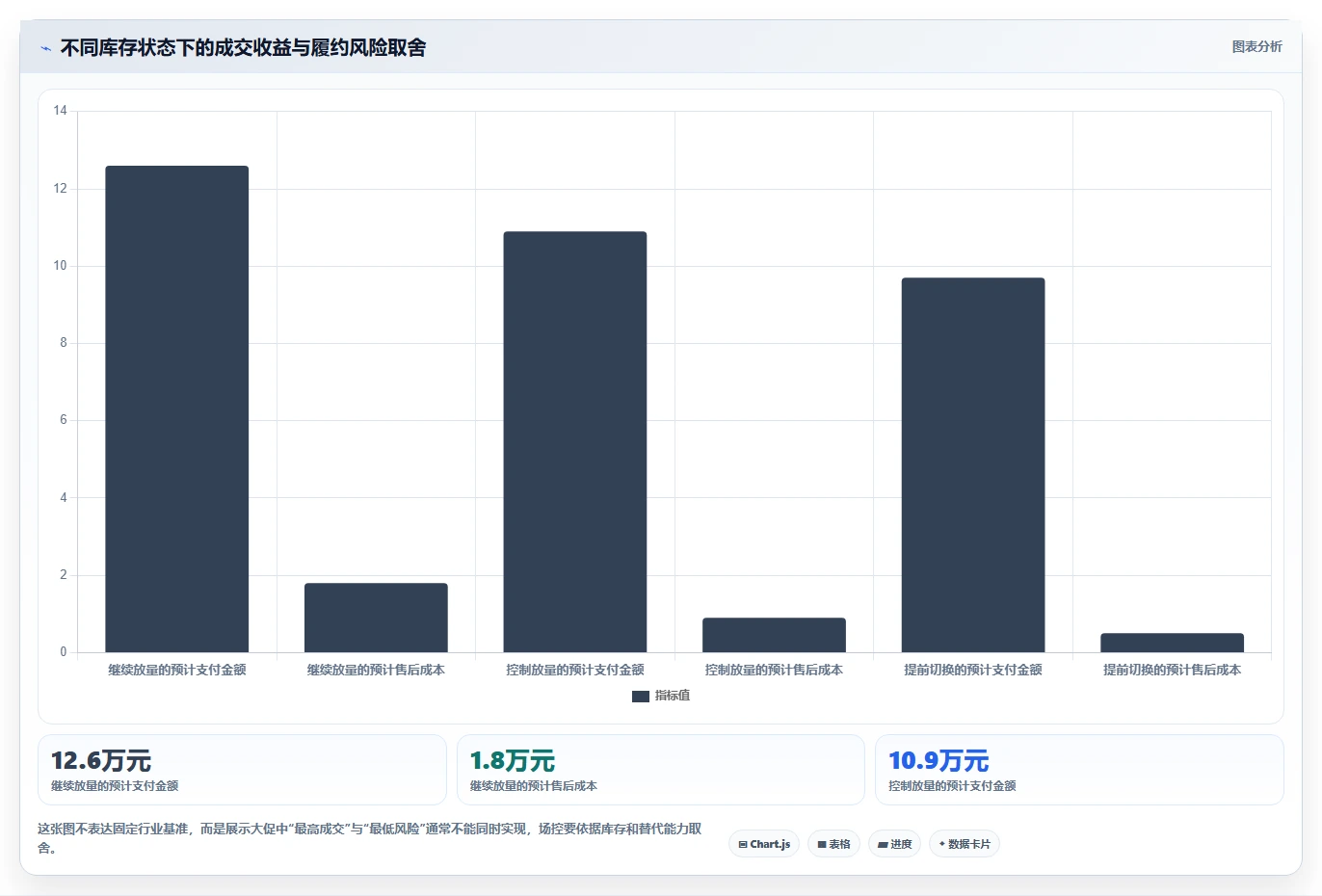Select the 表格 tag pill
The image size is (1322, 896).
coord(833,844)
